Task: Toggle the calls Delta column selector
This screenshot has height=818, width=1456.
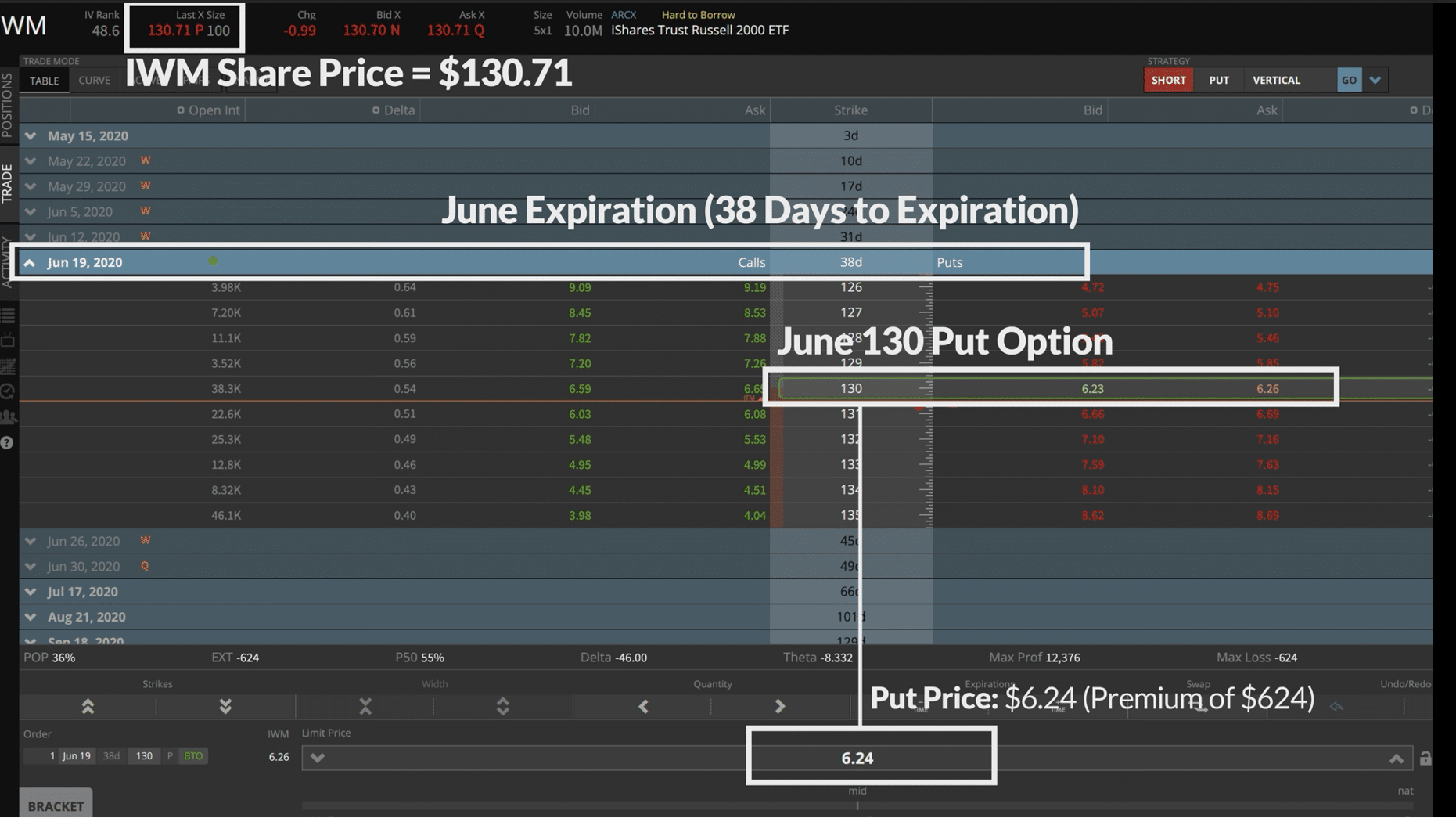Action: point(376,110)
